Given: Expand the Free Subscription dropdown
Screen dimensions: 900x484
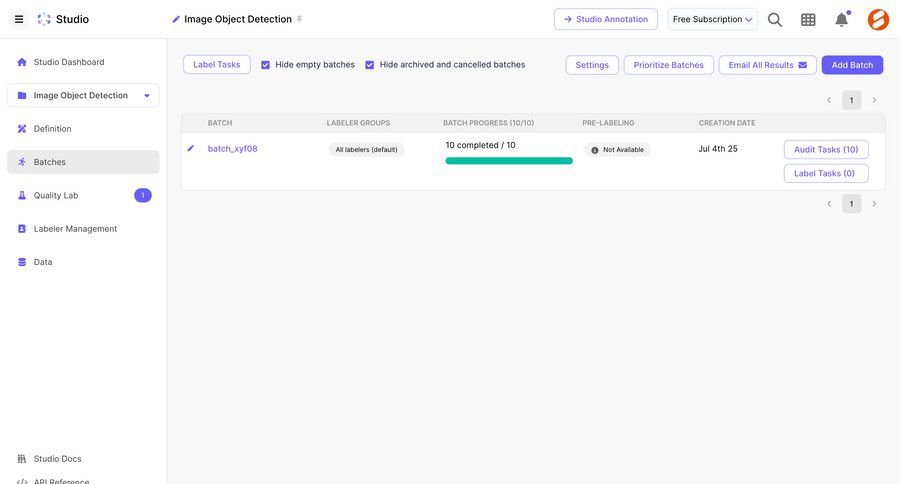Looking at the screenshot, I should point(712,19).
